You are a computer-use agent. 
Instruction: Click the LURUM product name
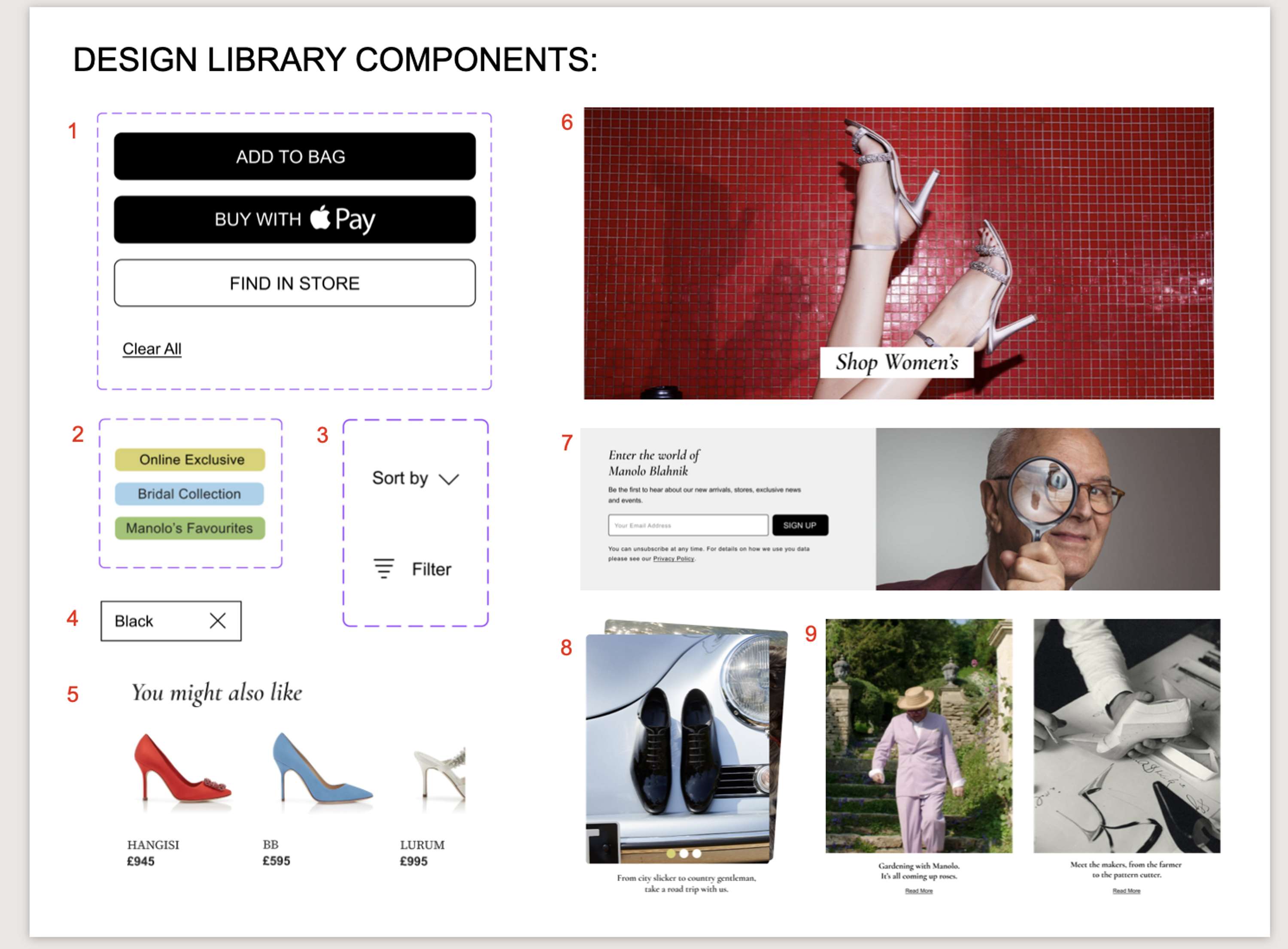tap(422, 845)
